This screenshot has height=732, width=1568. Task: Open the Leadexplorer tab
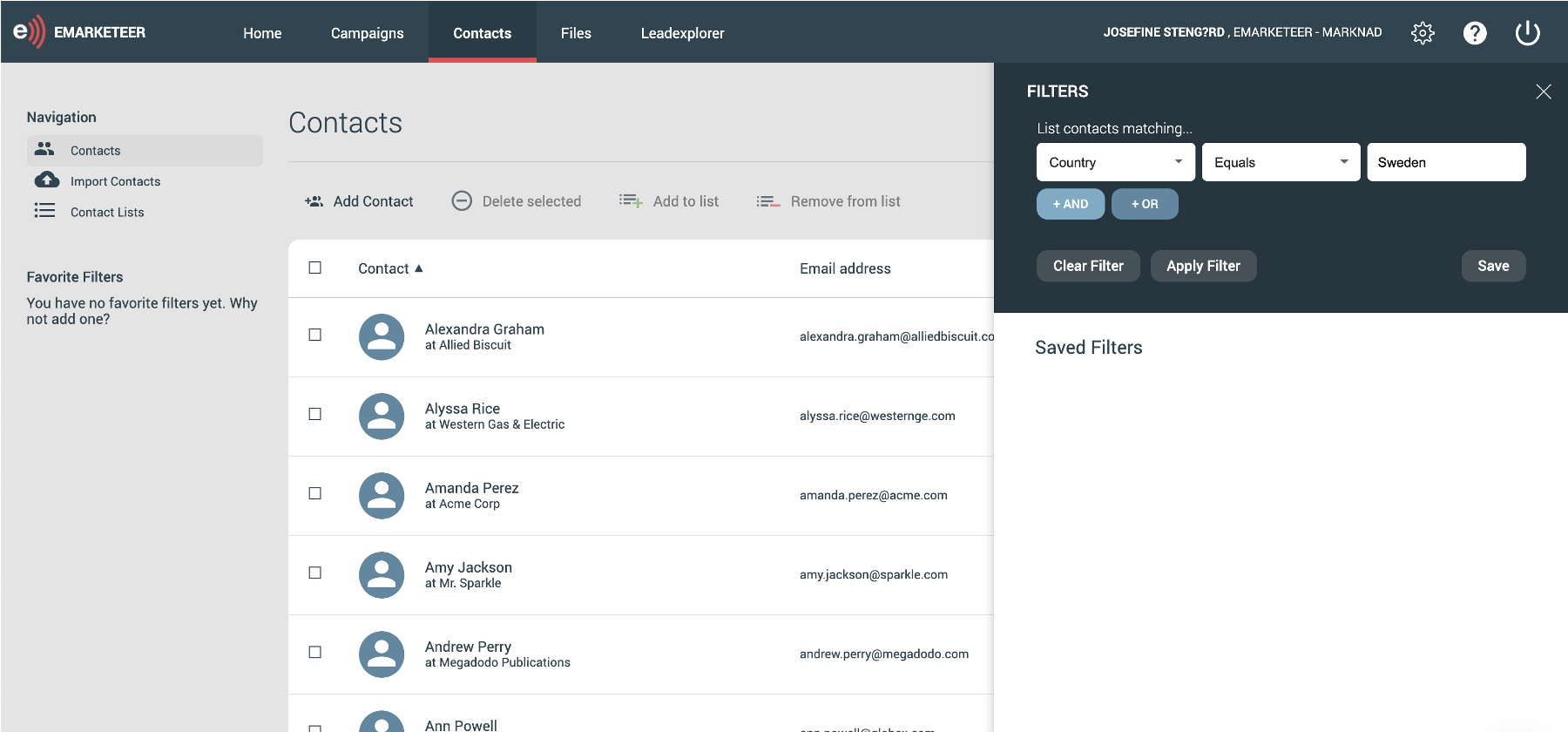(683, 33)
